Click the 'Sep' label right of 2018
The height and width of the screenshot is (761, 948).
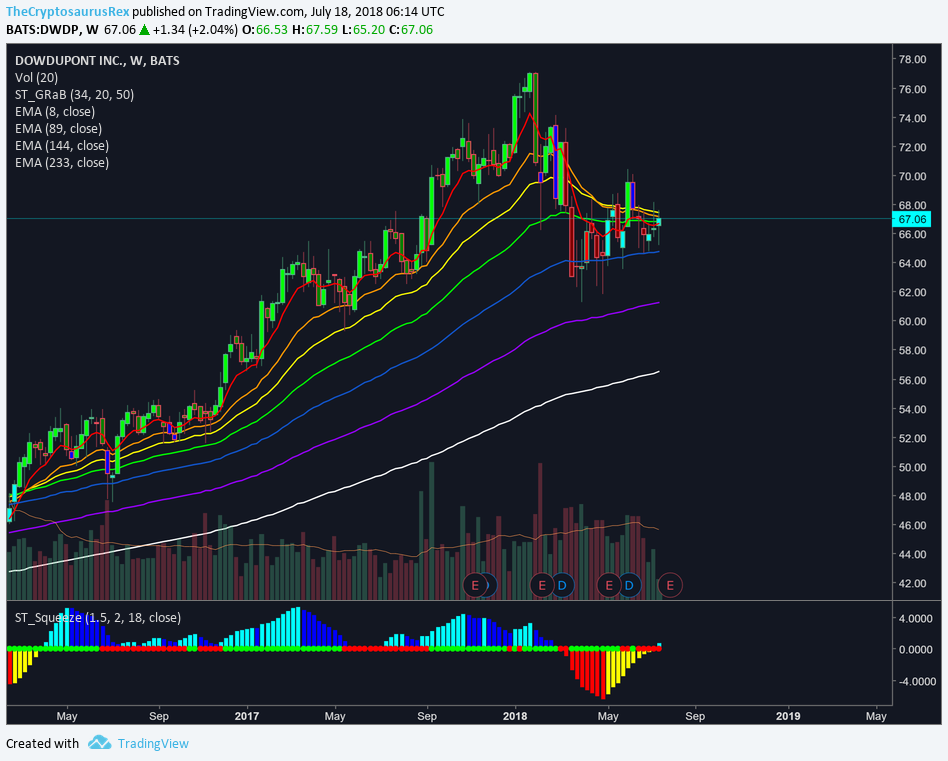pos(695,716)
